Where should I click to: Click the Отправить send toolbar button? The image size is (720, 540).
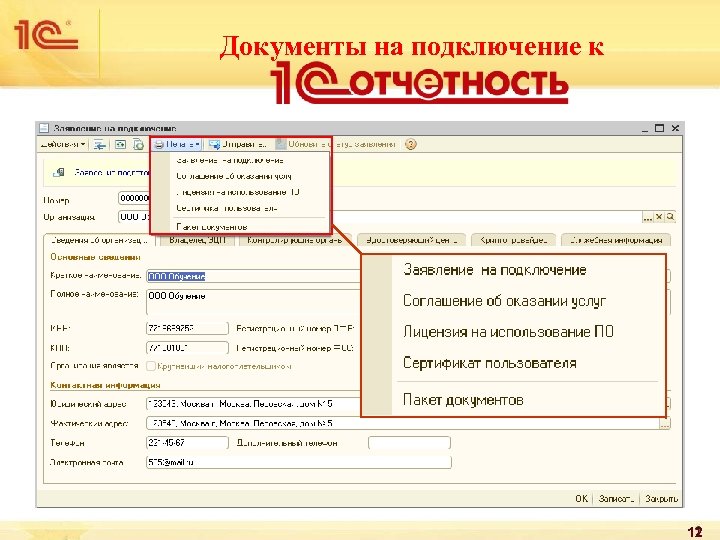coord(238,145)
